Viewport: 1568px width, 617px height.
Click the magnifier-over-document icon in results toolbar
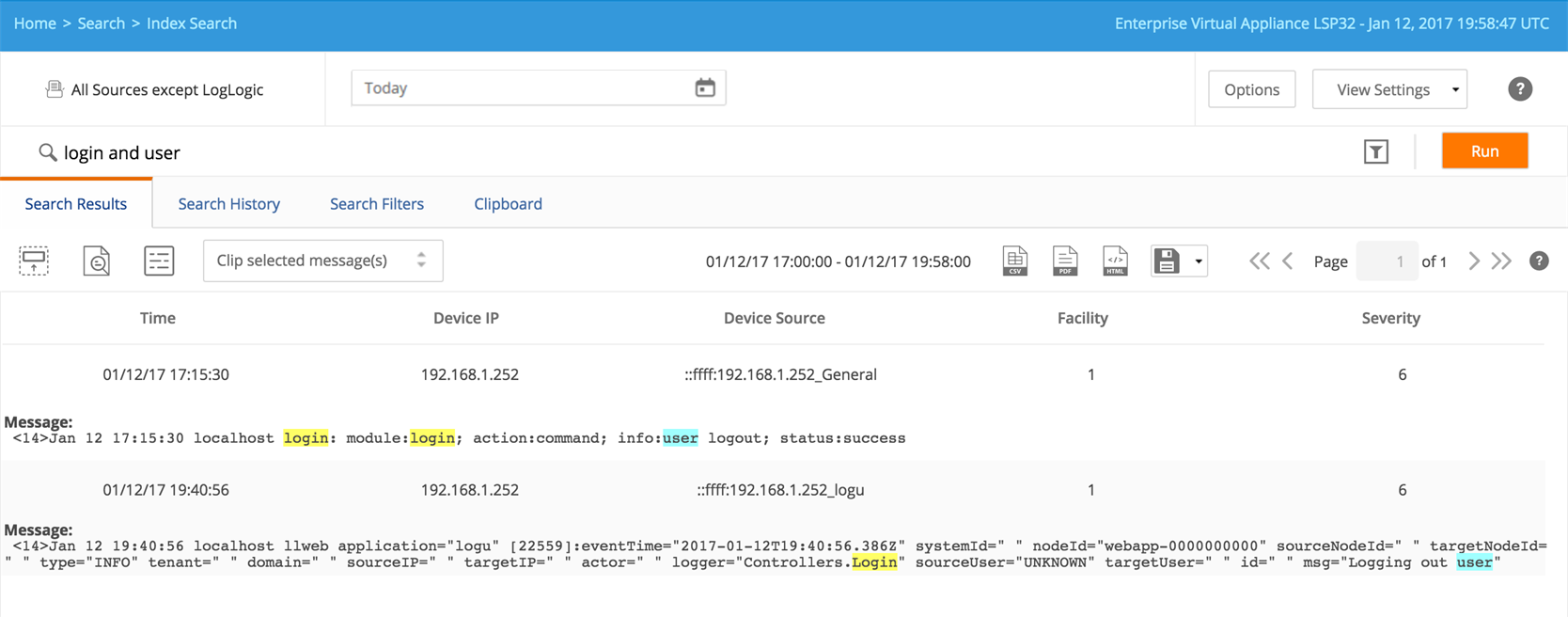click(x=97, y=261)
